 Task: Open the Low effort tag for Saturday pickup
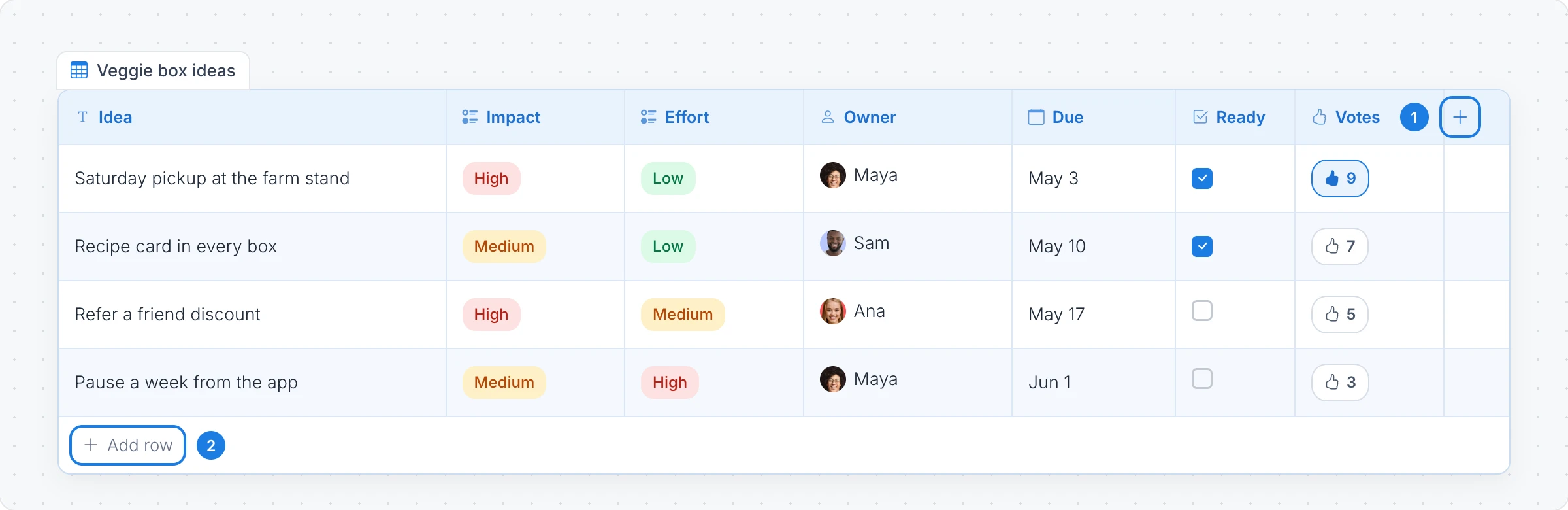(668, 178)
